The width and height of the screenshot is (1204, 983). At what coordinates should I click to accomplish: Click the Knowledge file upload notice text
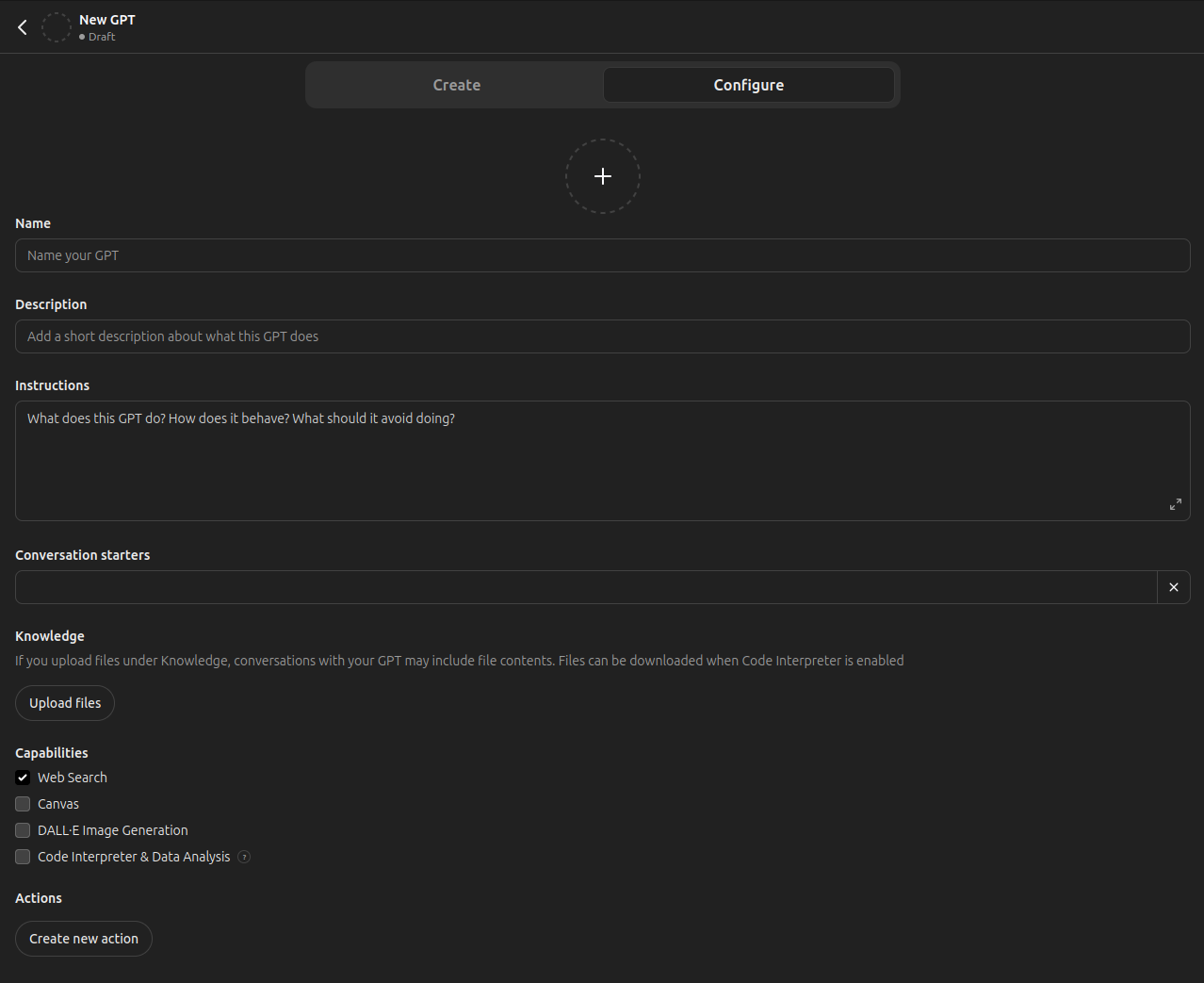pos(460,661)
